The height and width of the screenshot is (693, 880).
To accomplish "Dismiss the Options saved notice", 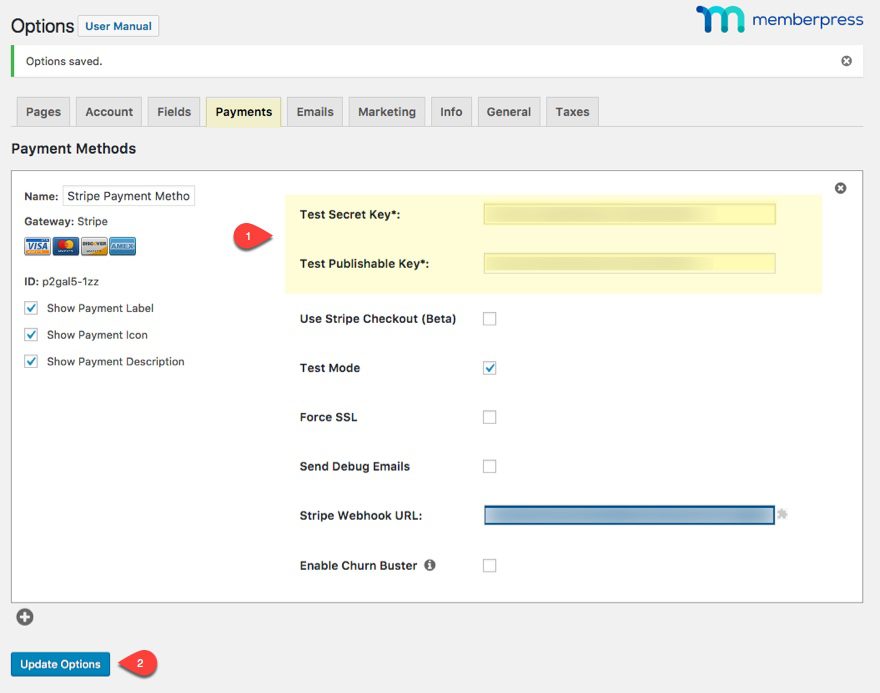I will pos(846,60).
